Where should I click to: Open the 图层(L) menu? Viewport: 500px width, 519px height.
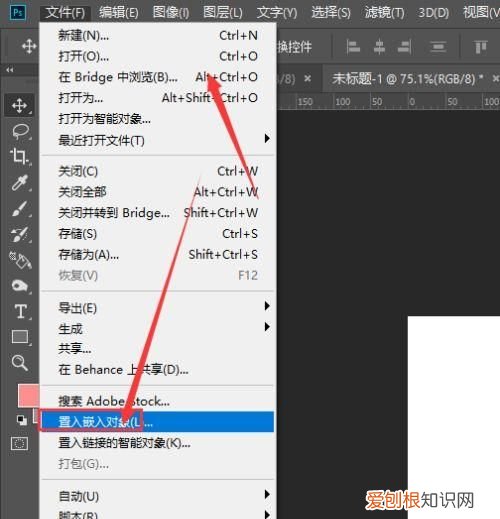223,13
